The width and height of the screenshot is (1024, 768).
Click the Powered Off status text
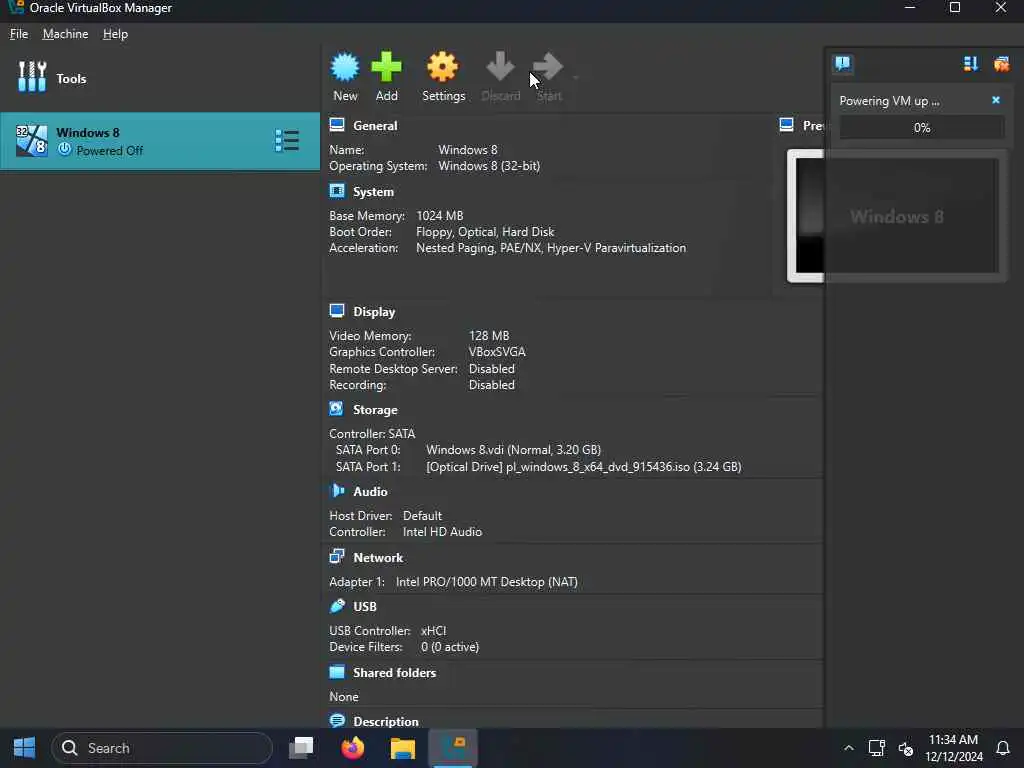coord(109,151)
